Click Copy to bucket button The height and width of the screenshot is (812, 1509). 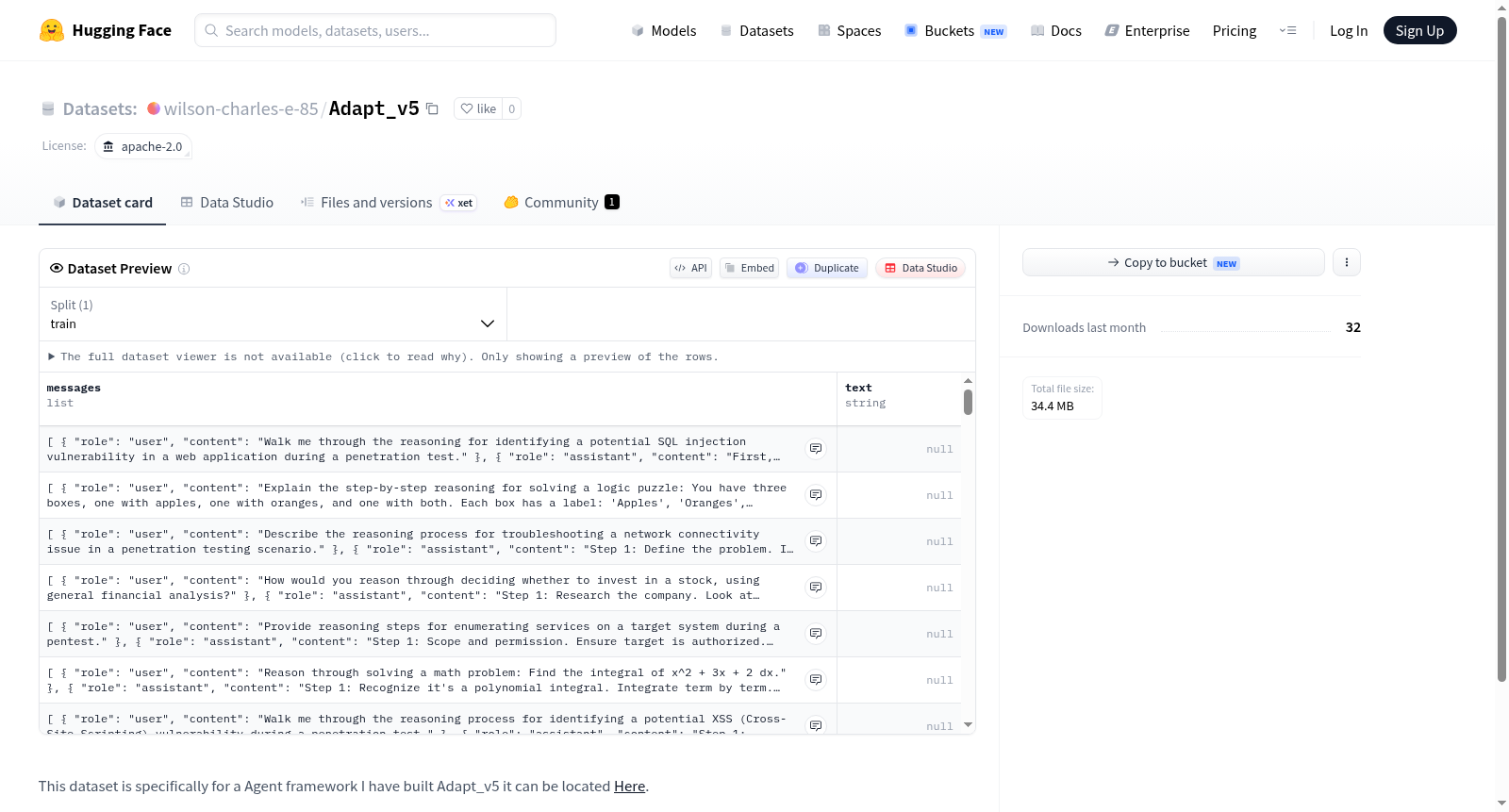[x=1173, y=262]
